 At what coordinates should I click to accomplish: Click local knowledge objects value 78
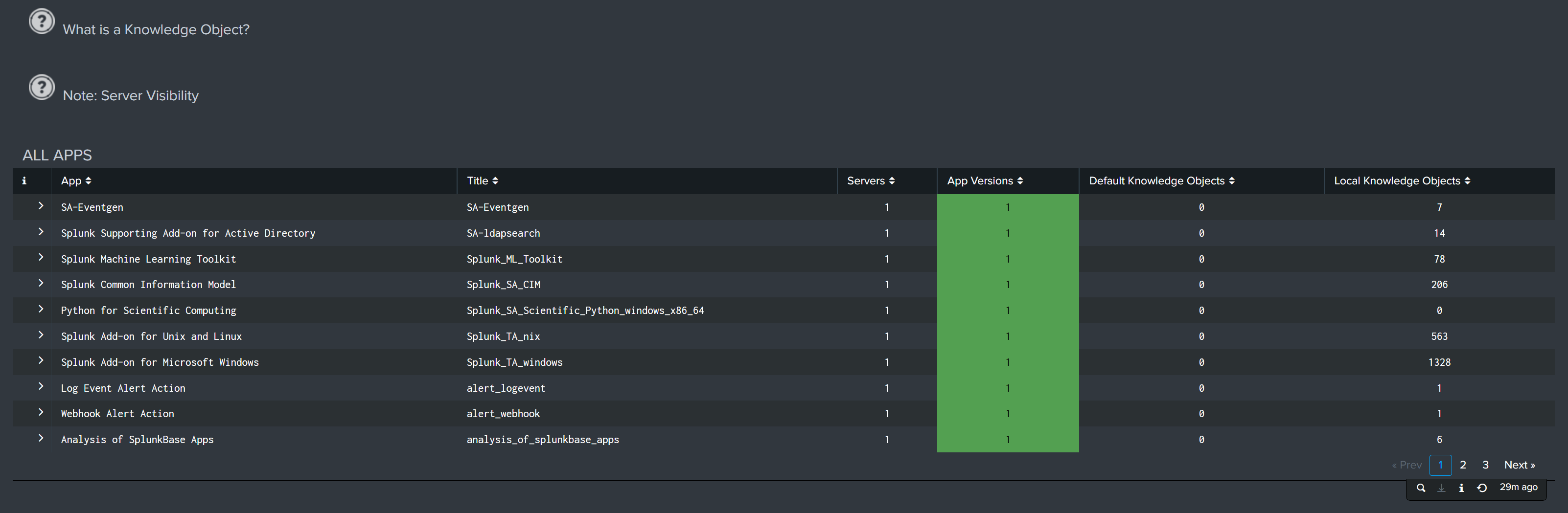coord(1439,259)
